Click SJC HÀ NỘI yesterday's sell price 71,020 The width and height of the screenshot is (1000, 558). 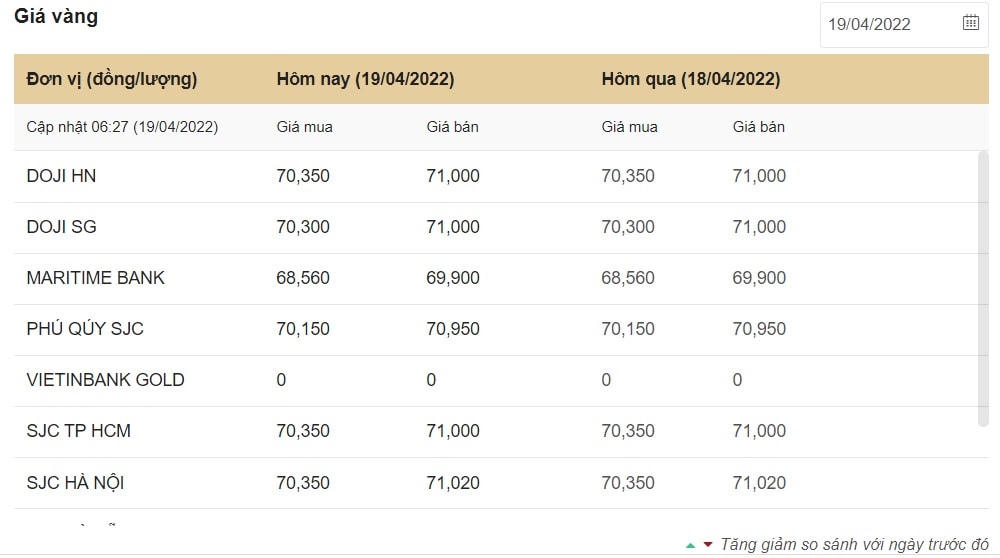click(x=759, y=483)
